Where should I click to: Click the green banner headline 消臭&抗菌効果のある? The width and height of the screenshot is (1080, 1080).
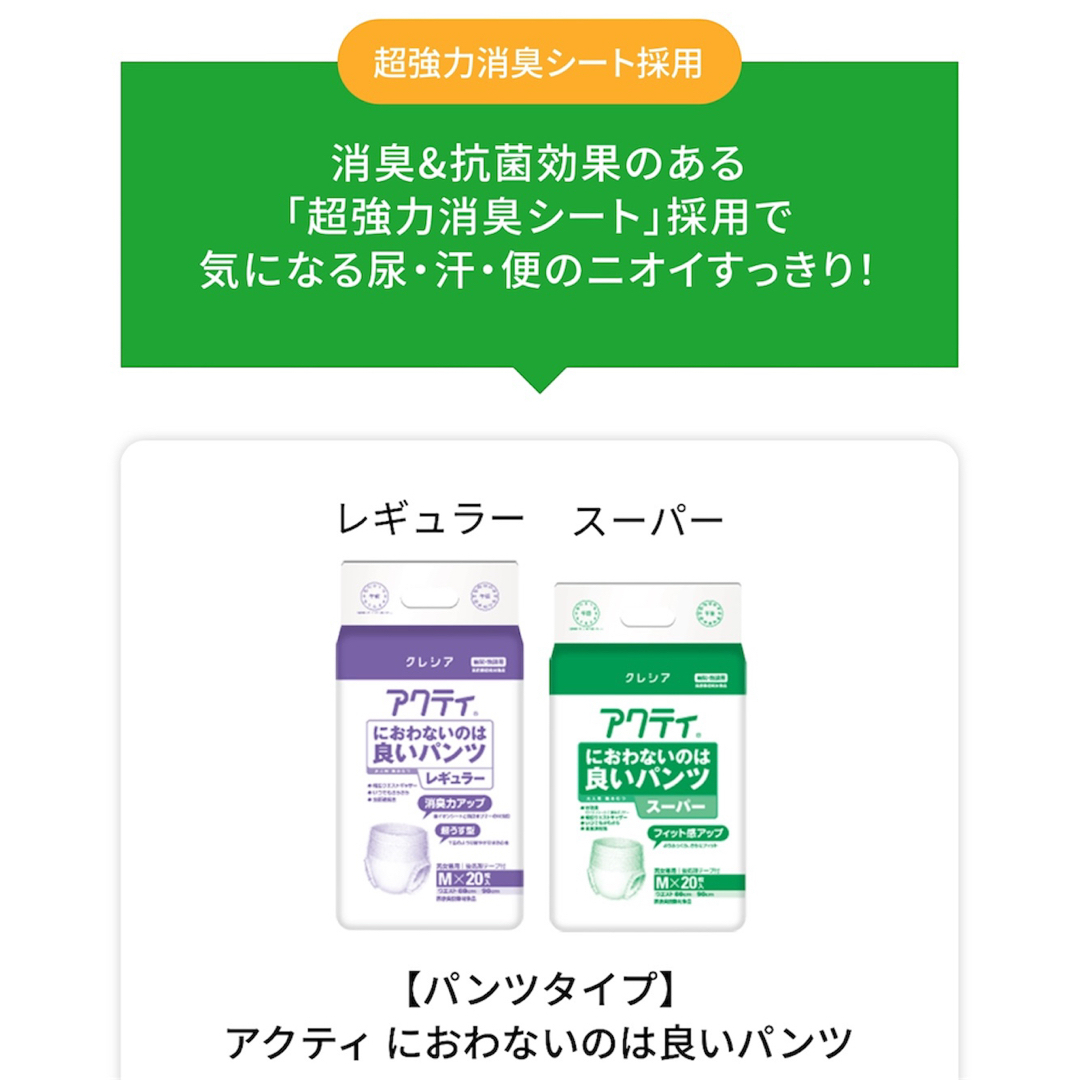539,163
